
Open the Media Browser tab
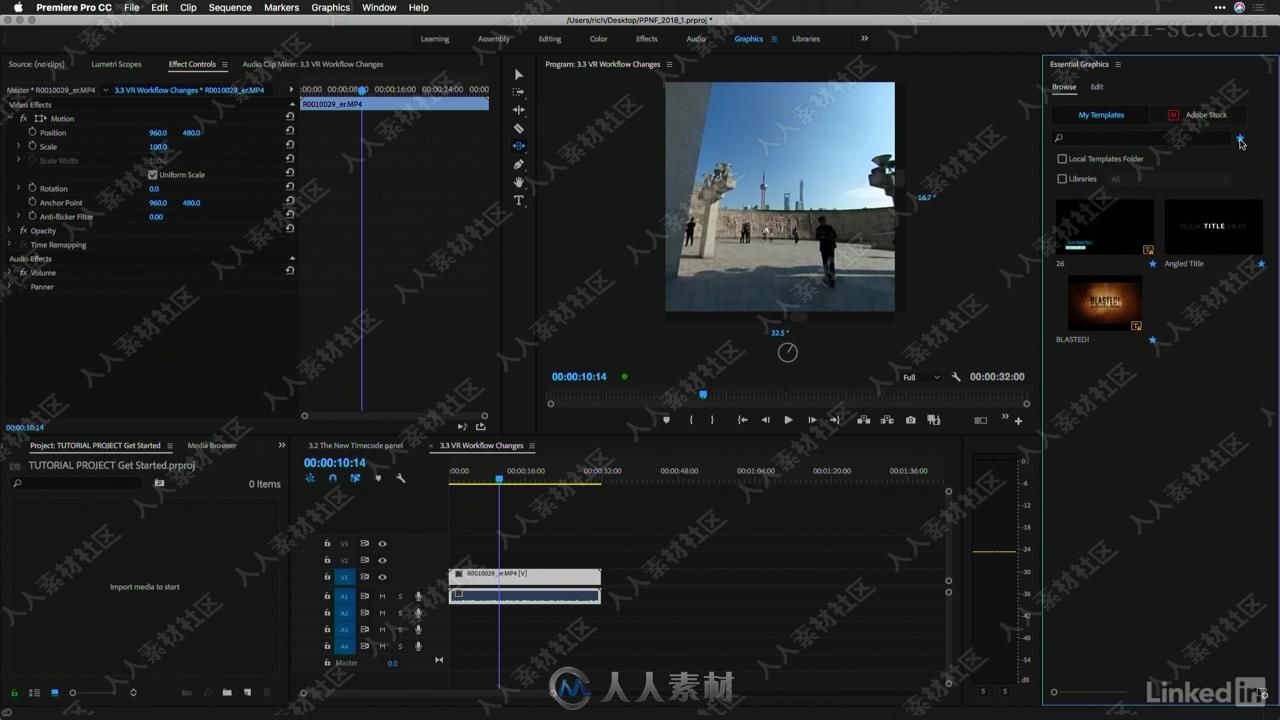coord(212,445)
